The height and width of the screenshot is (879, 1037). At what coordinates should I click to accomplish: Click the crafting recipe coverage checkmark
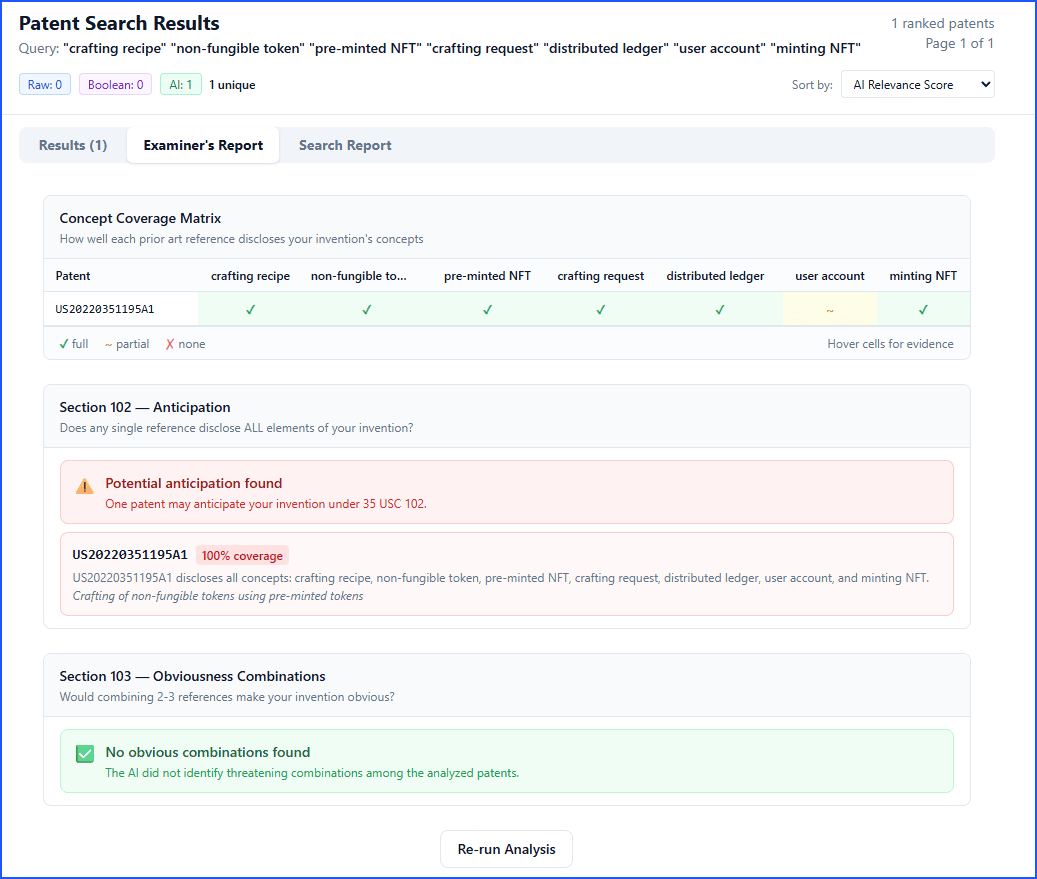pyautogui.click(x=251, y=310)
